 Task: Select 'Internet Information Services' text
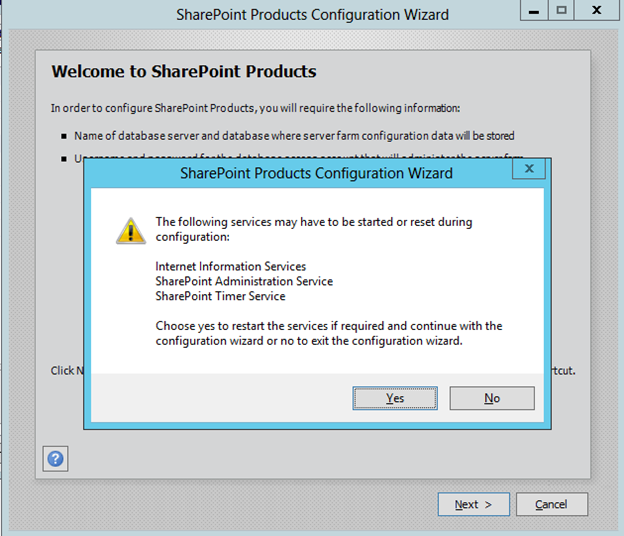point(230,266)
